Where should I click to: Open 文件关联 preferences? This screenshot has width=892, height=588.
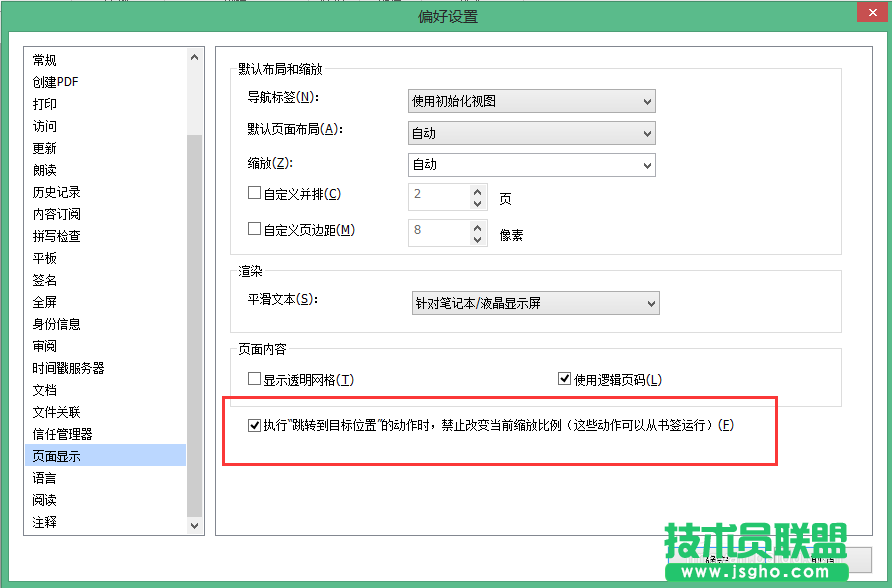click(x=105, y=412)
